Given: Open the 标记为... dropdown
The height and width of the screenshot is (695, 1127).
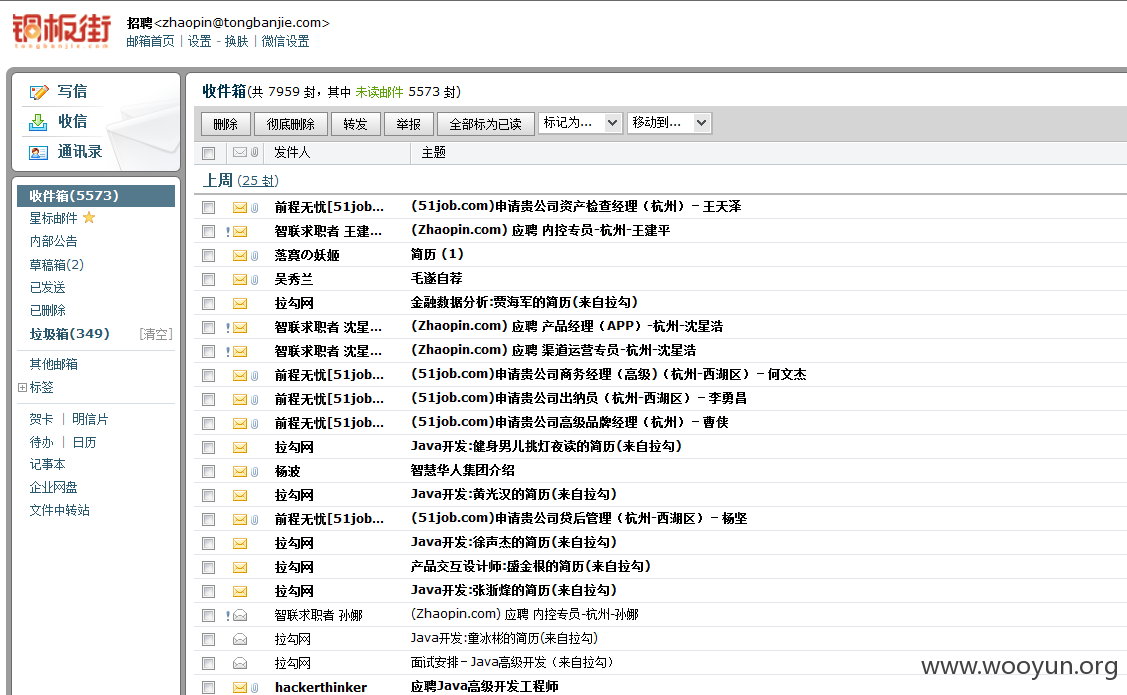Looking at the screenshot, I should [x=580, y=123].
